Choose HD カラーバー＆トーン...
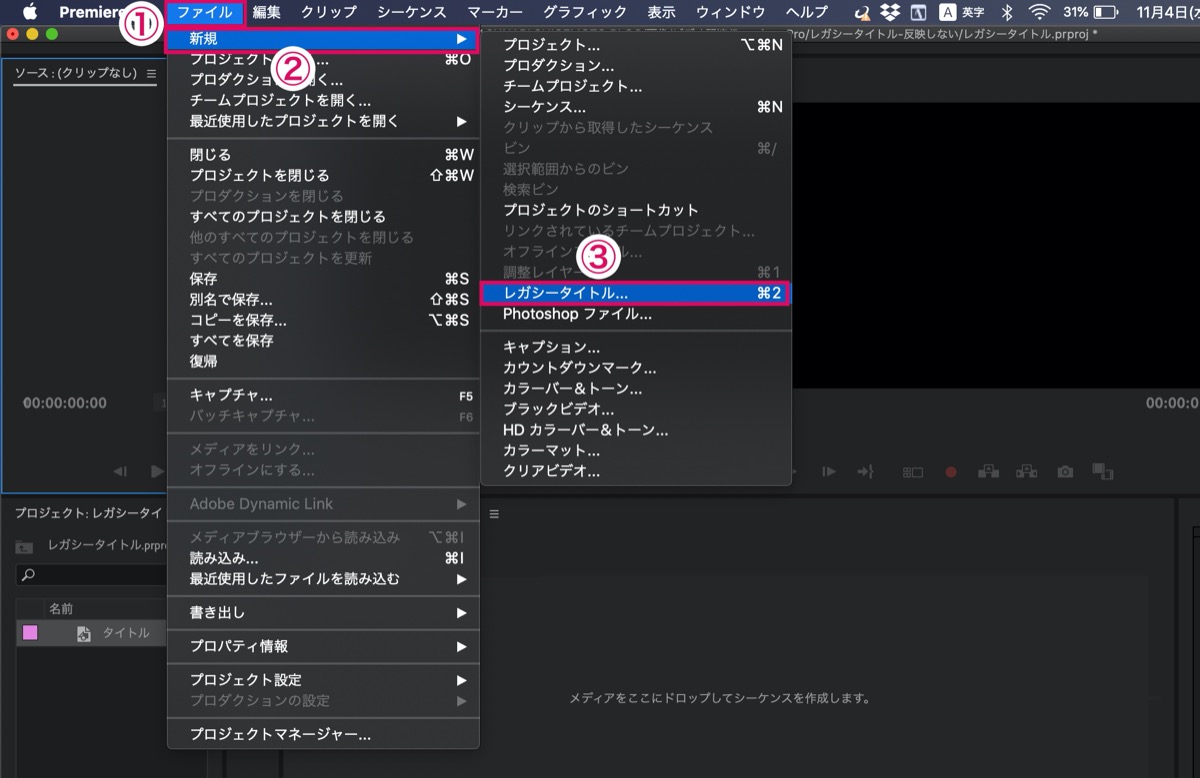1200x778 pixels. pos(635,430)
